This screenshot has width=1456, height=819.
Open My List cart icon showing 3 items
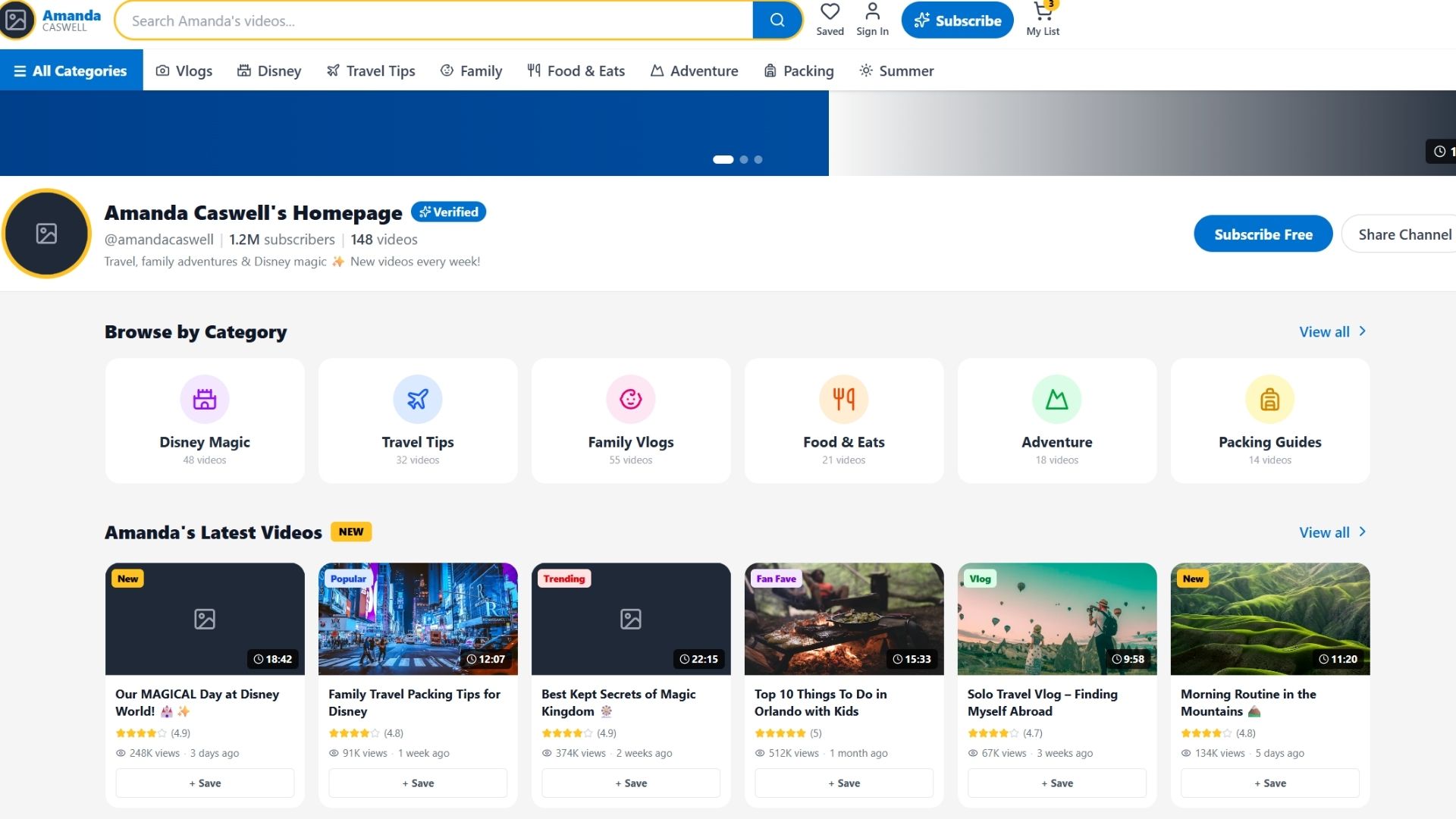coord(1042,11)
